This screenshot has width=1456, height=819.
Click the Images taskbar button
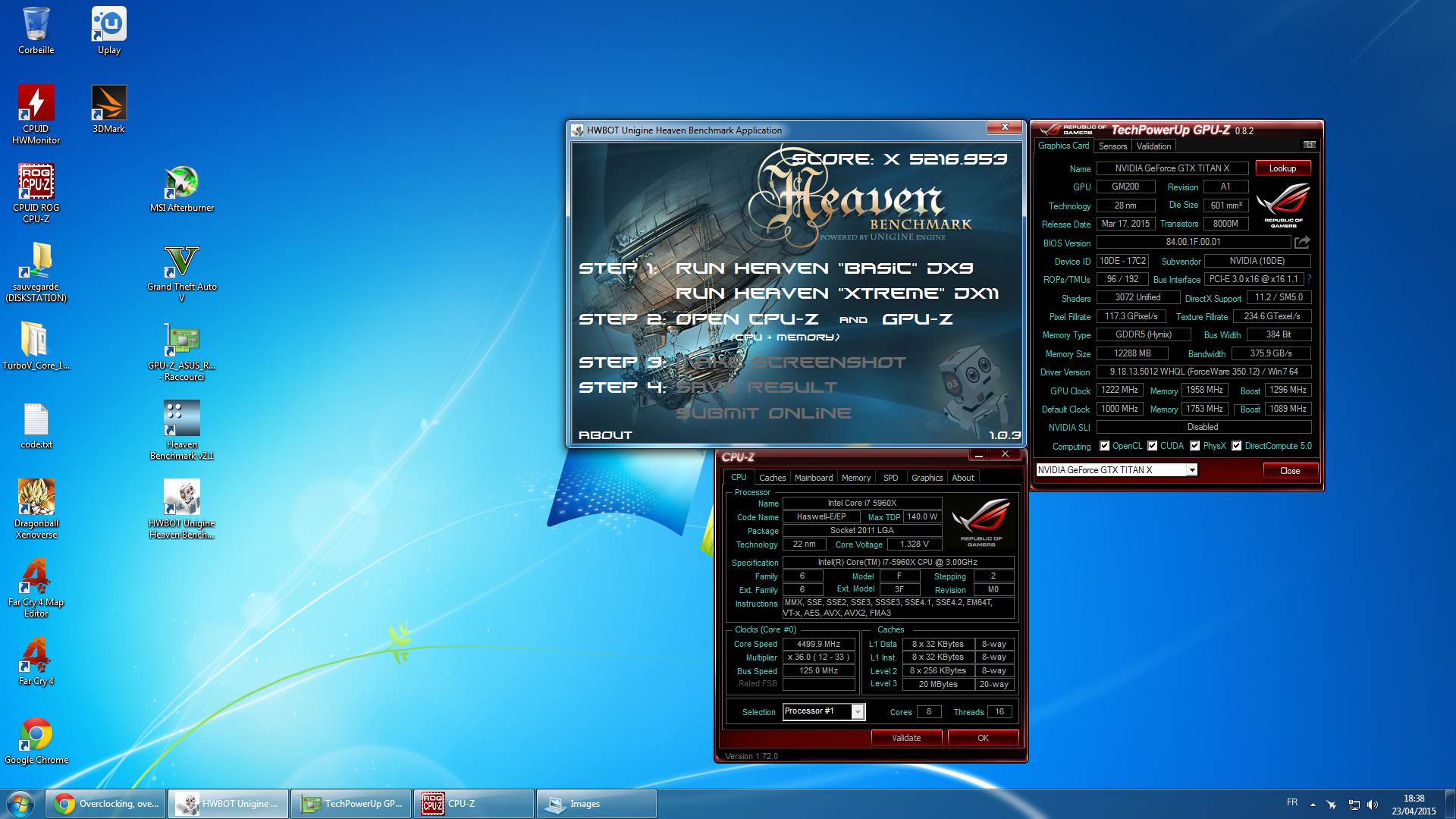pos(596,804)
